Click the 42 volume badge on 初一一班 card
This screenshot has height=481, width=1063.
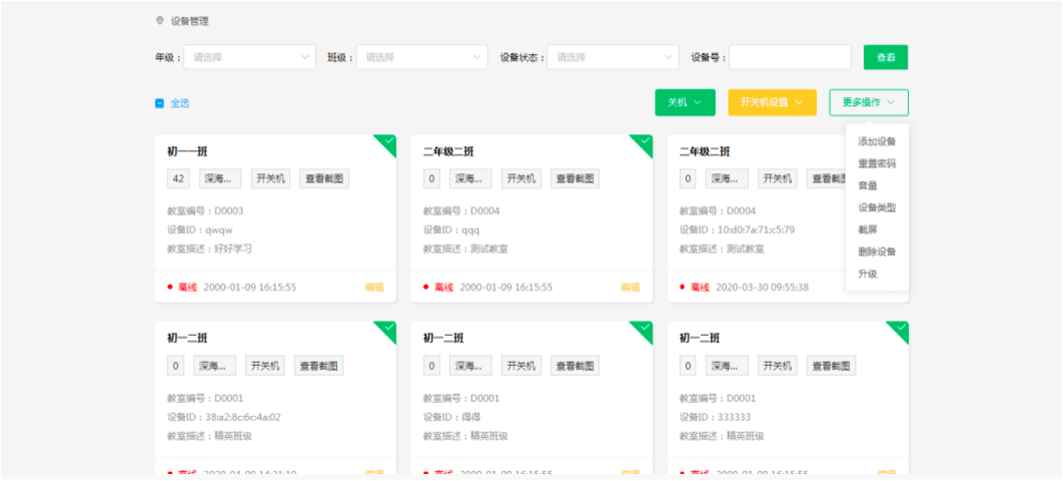[x=179, y=179]
